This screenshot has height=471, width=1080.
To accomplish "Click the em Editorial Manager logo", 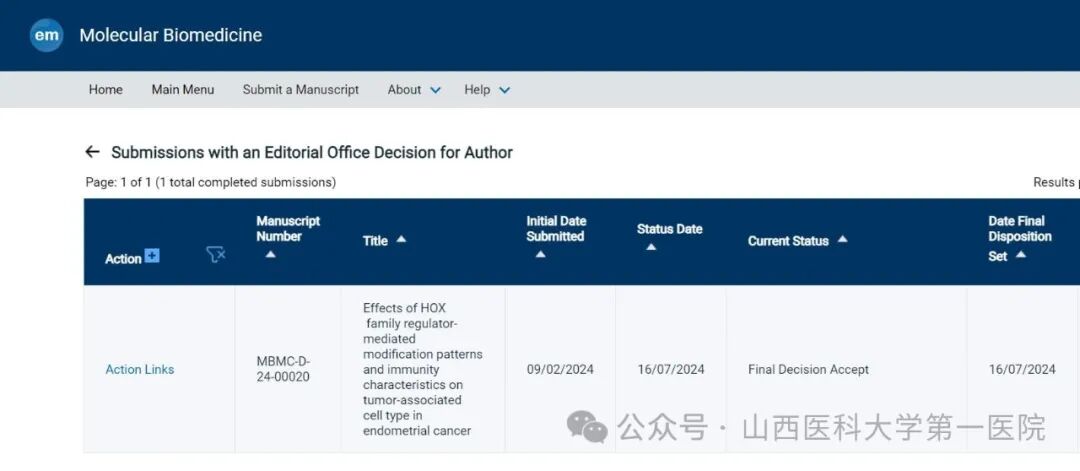I will click(x=47, y=35).
